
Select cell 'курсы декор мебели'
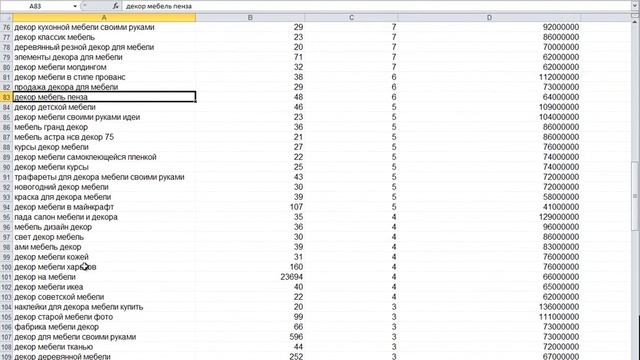(x=104, y=147)
